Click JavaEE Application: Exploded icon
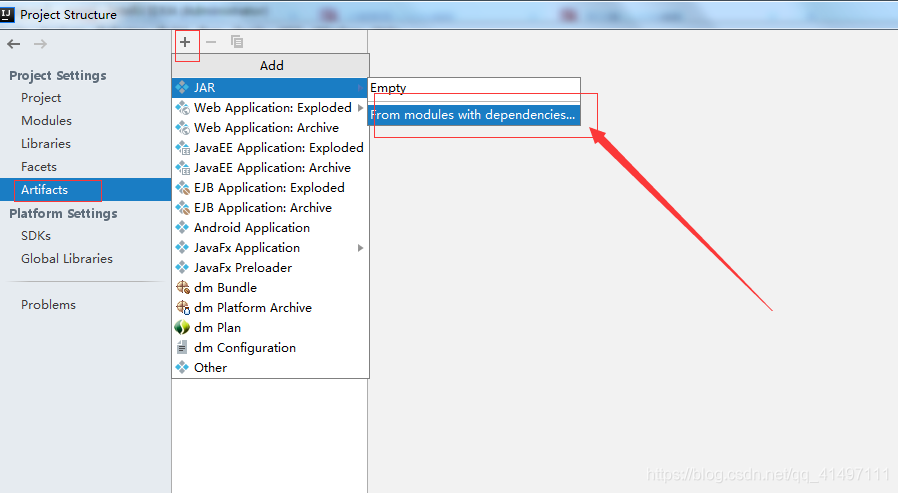The image size is (898, 493). tap(182, 148)
